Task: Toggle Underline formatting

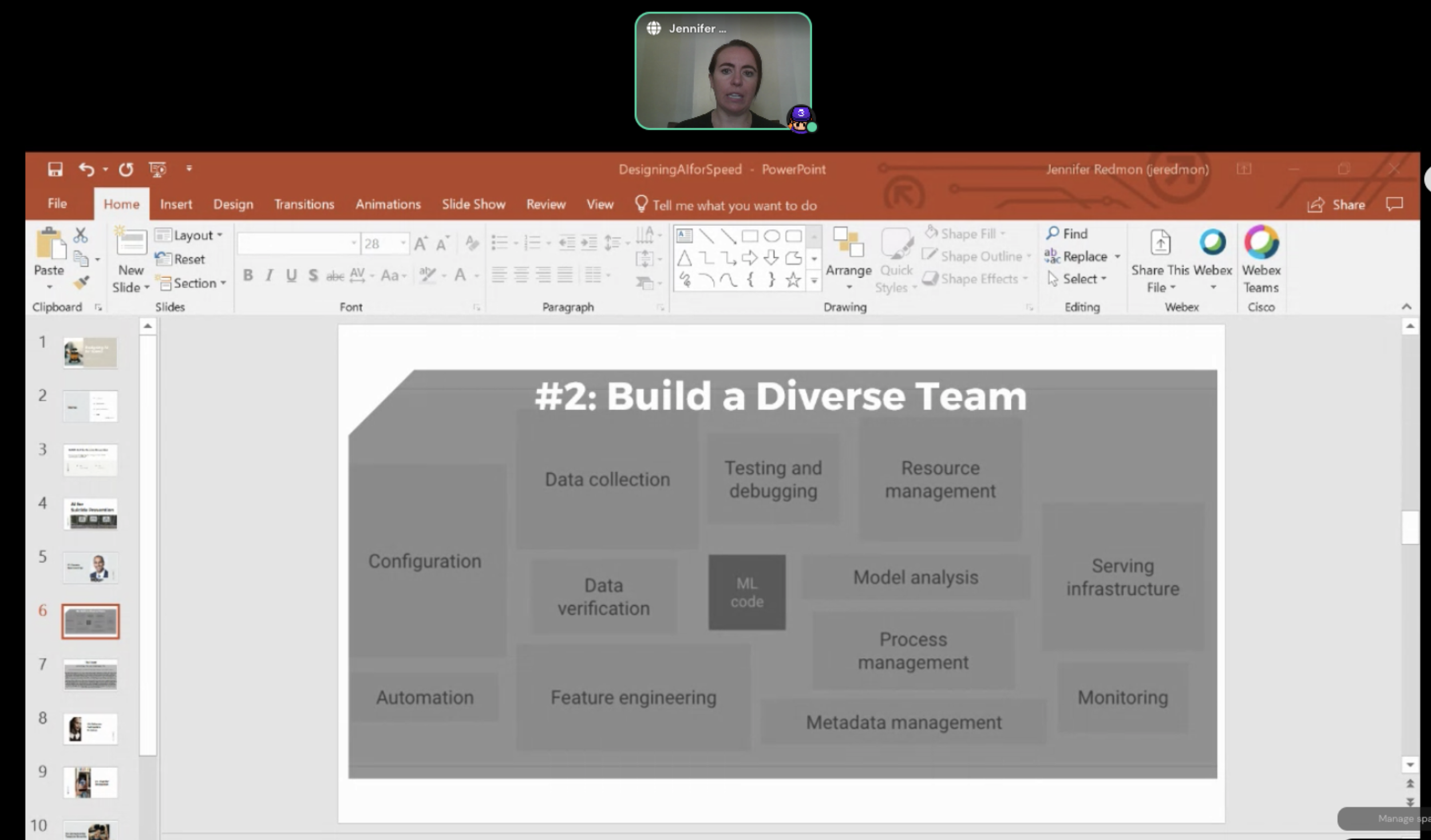Action: [291, 275]
